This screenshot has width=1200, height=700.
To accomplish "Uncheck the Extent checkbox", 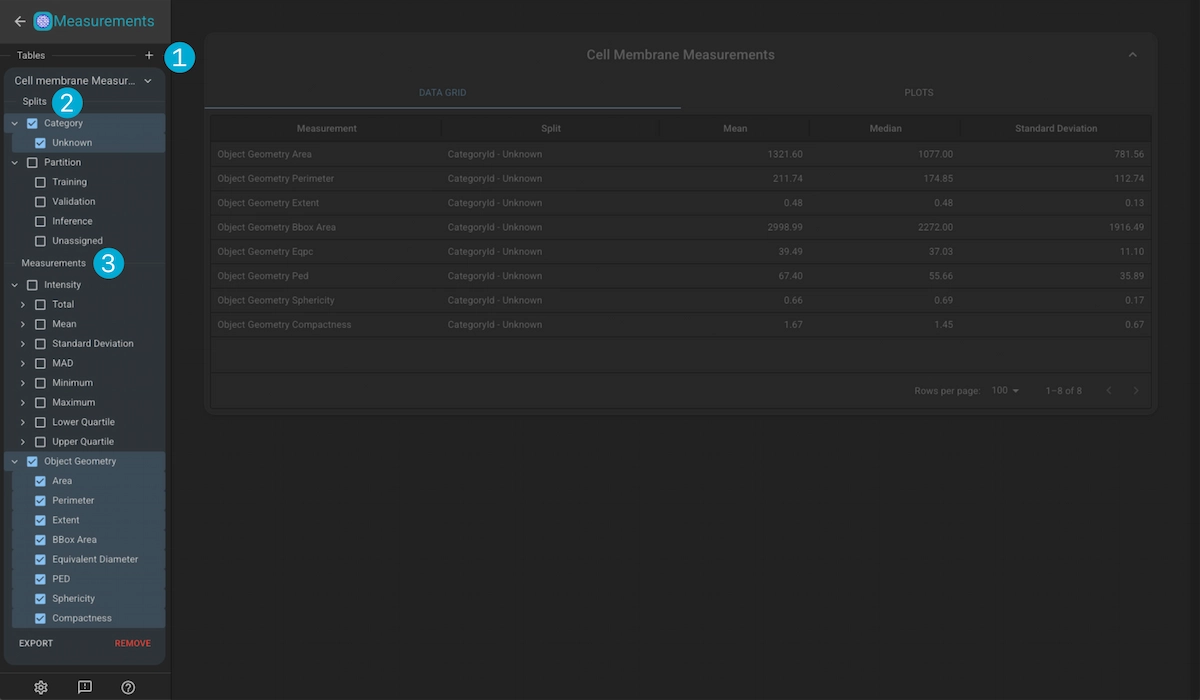I will tap(40, 520).
